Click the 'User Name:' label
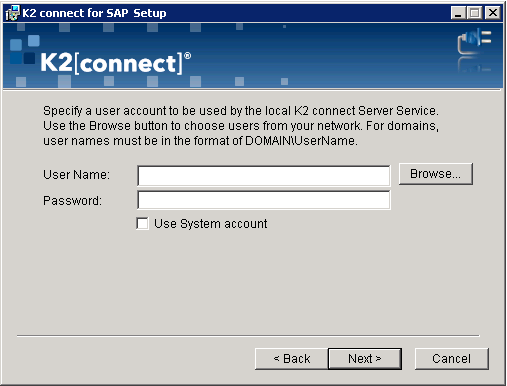Viewport: 507px width, 386px height. (76, 174)
